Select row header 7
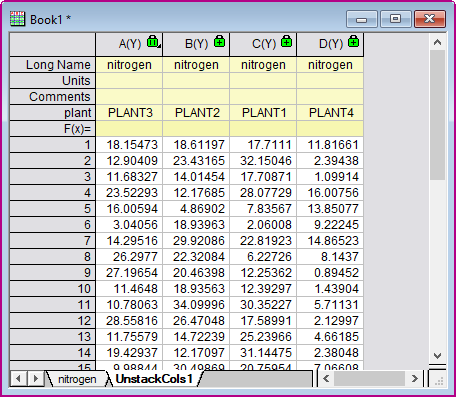 tap(53, 241)
